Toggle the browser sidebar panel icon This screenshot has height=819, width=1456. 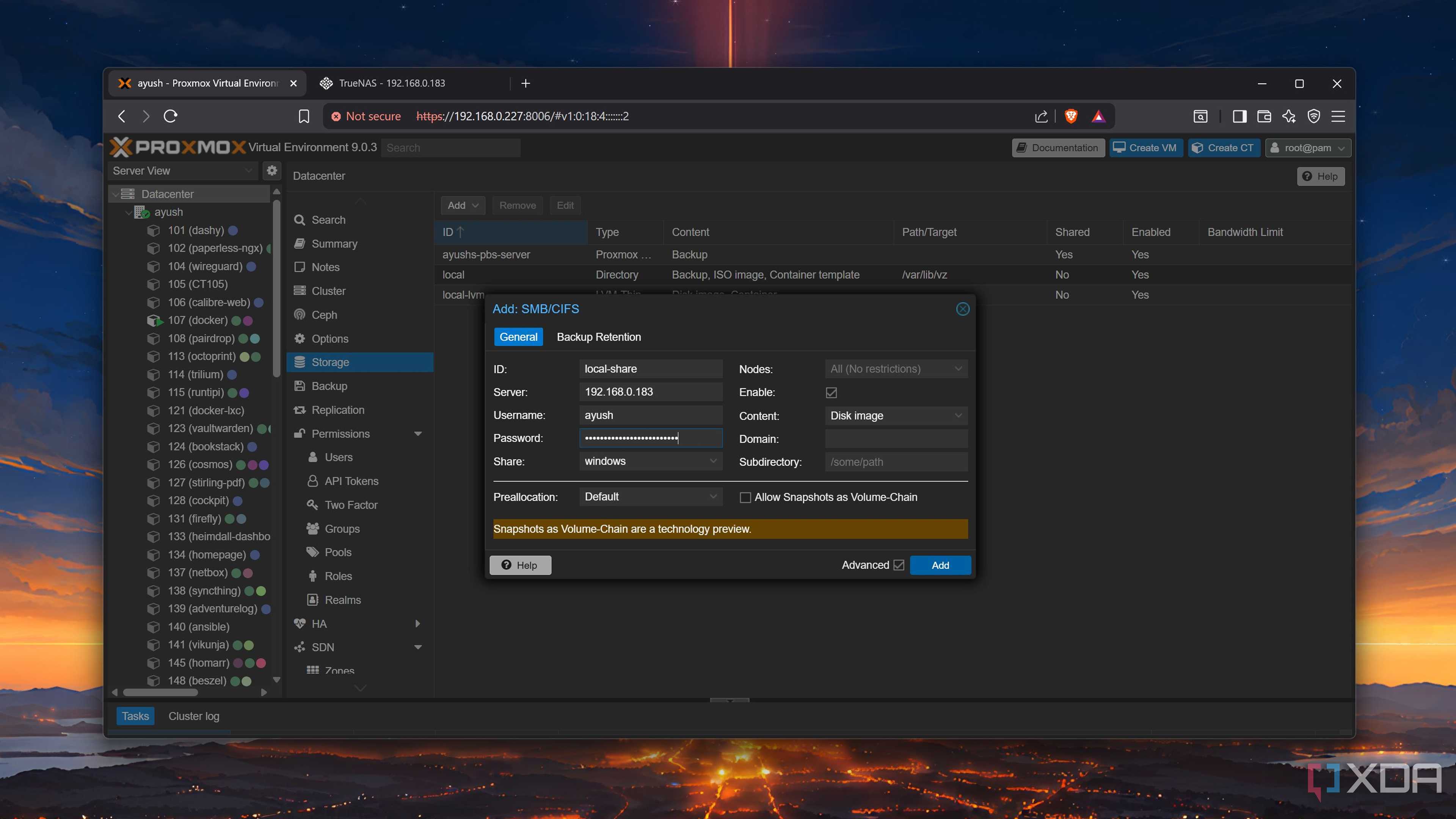pos(1239,116)
